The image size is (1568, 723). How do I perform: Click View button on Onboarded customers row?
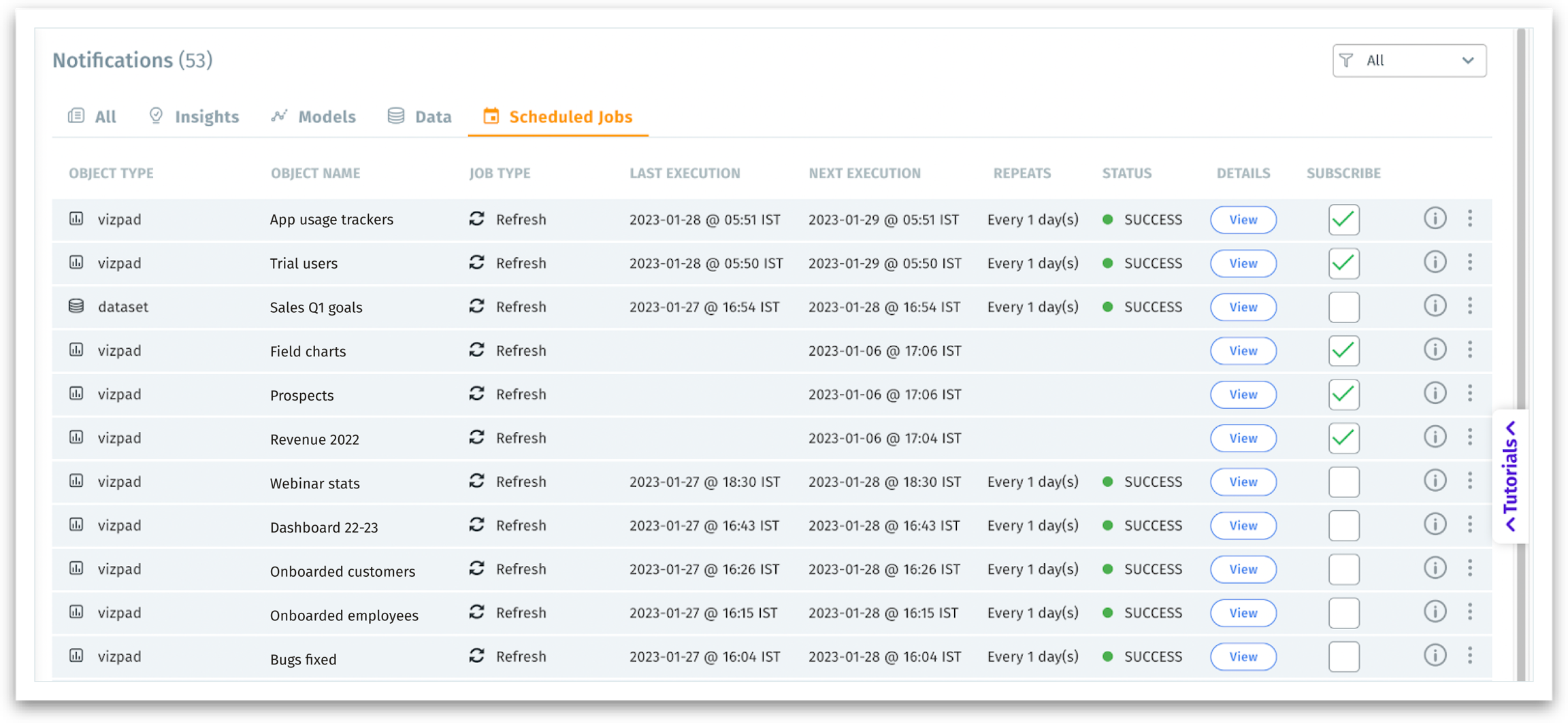coord(1243,569)
